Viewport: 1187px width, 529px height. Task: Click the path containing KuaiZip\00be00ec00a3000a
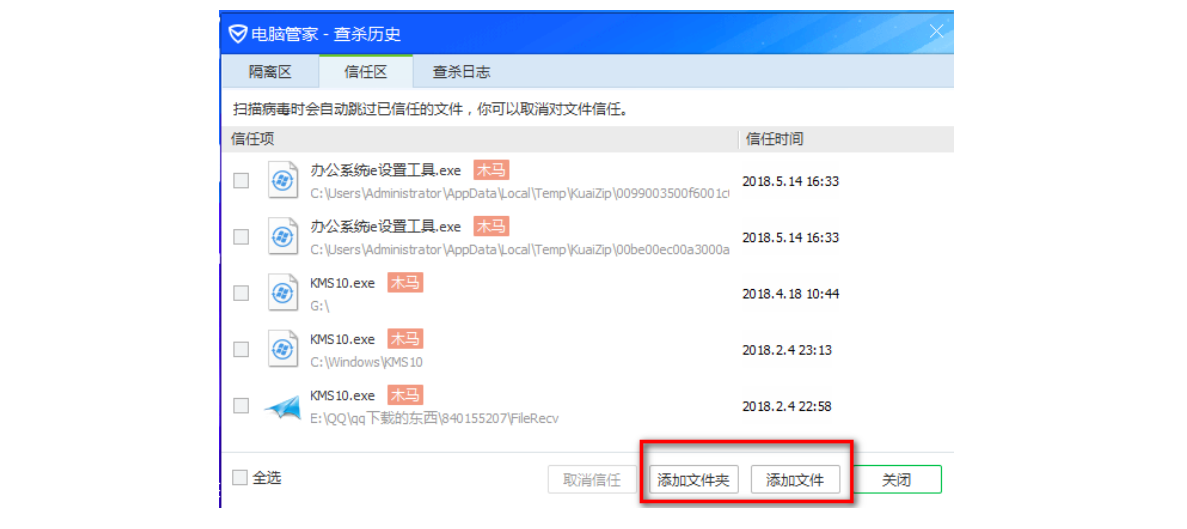[x=520, y=250]
